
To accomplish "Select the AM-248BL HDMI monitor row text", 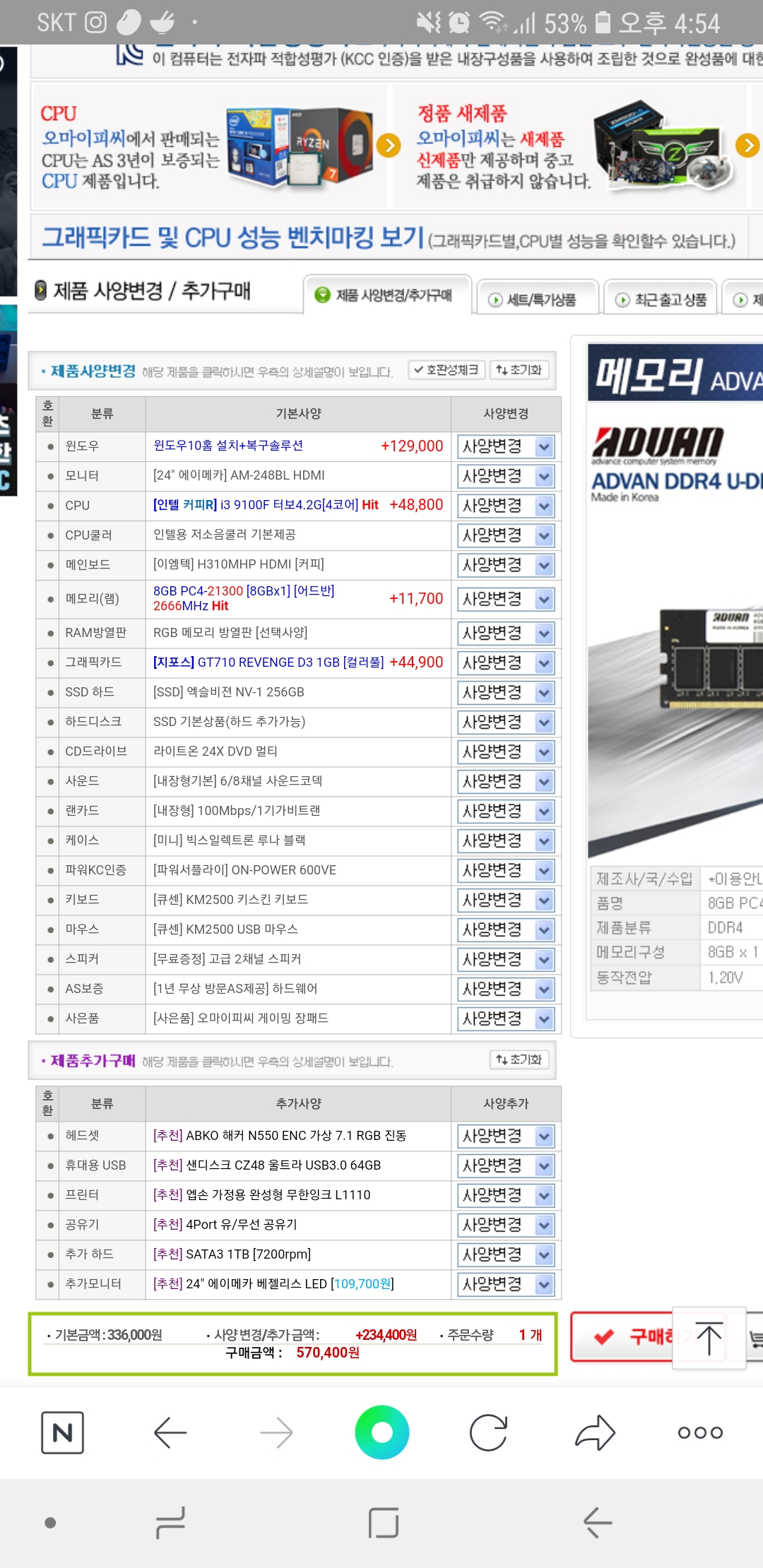I will (x=239, y=475).
